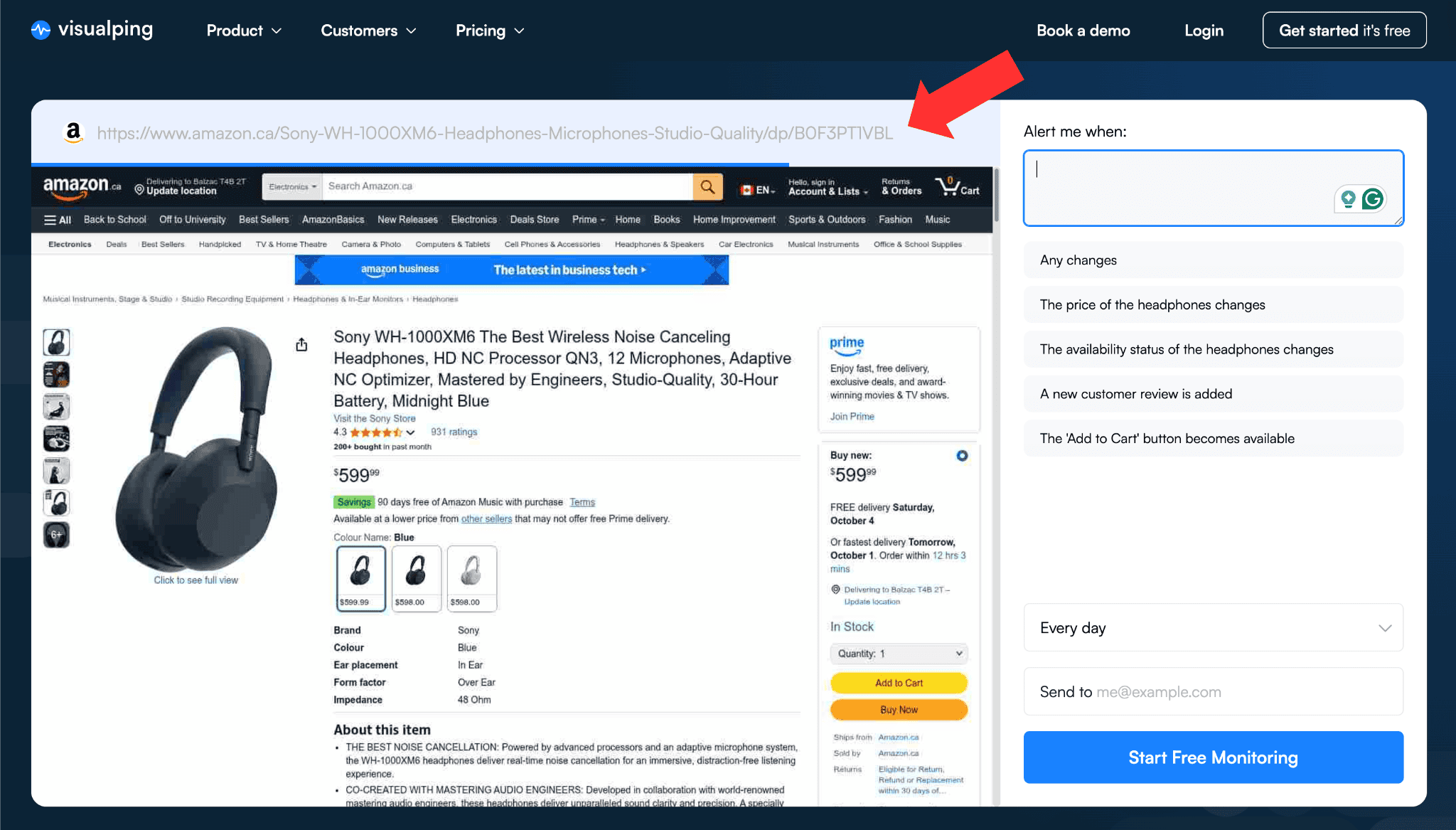The height and width of the screenshot is (830, 1456).
Task: Expand the Product menu in navbar
Action: 244,31
